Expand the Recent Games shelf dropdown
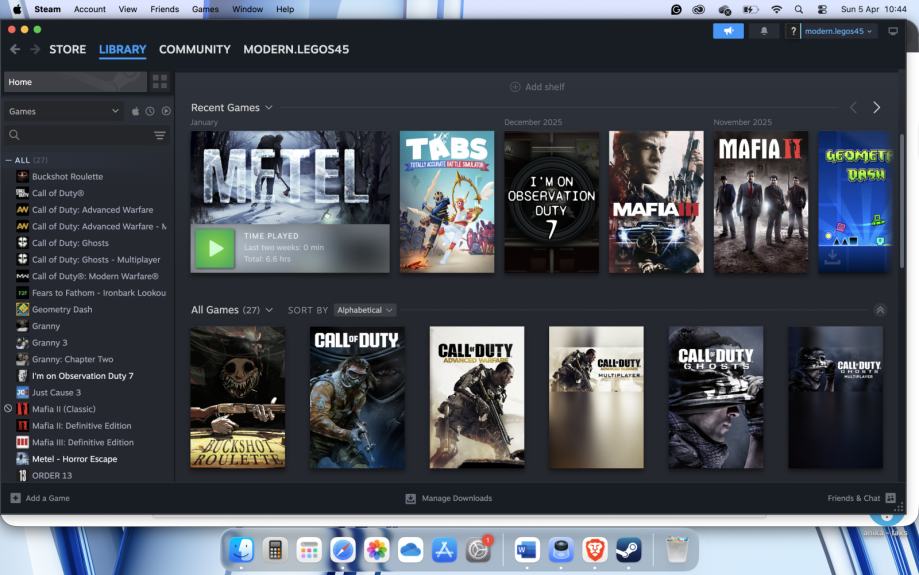Screen dimensions: 919x575 (x=268, y=108)
